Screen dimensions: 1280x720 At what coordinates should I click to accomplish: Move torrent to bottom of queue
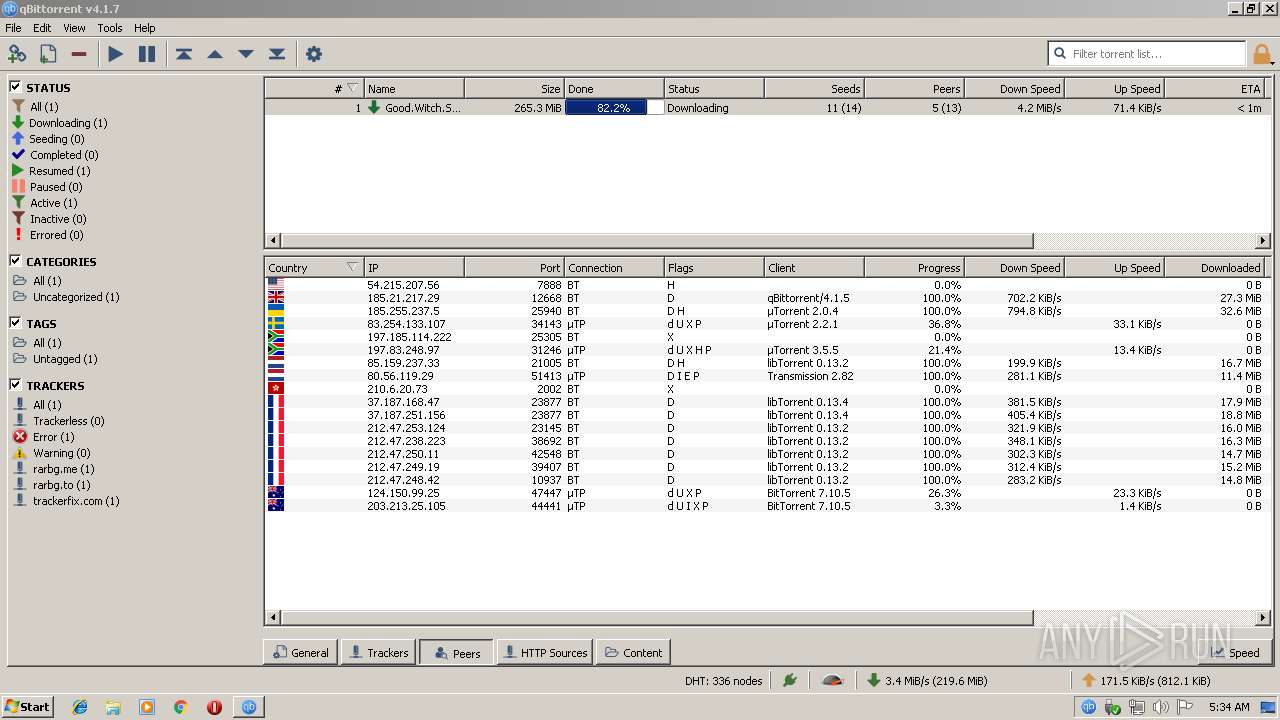click(277, 54)
